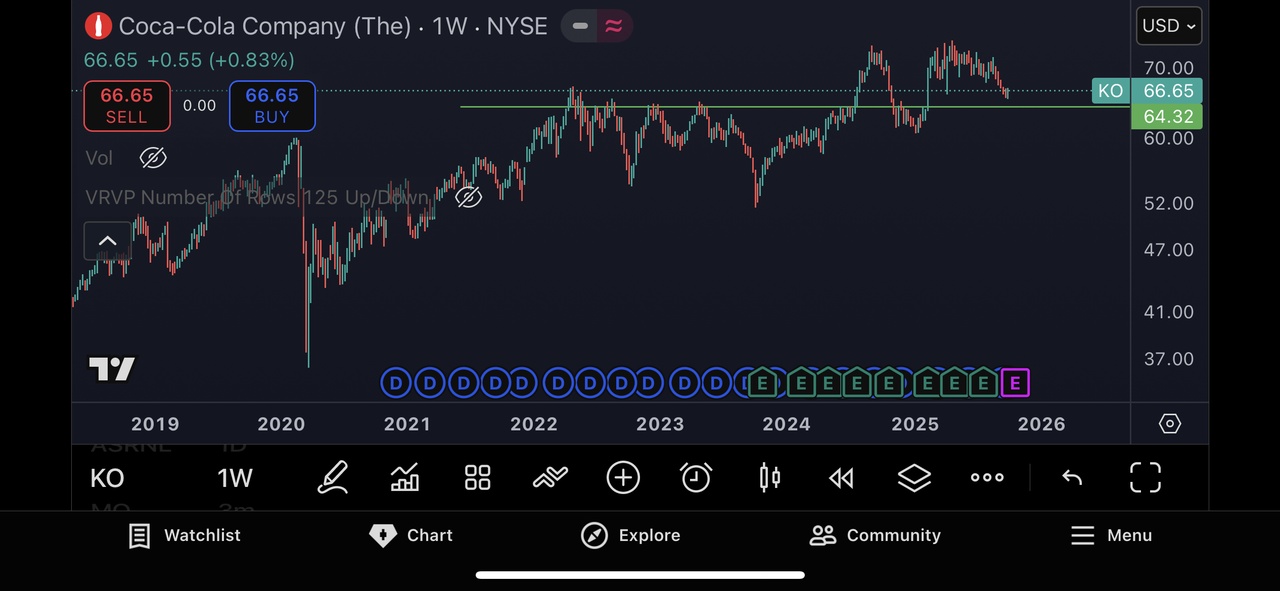1280x591 pixels.
Task: Switch to the Watchlist tab
Action: (x=185, y=535)
